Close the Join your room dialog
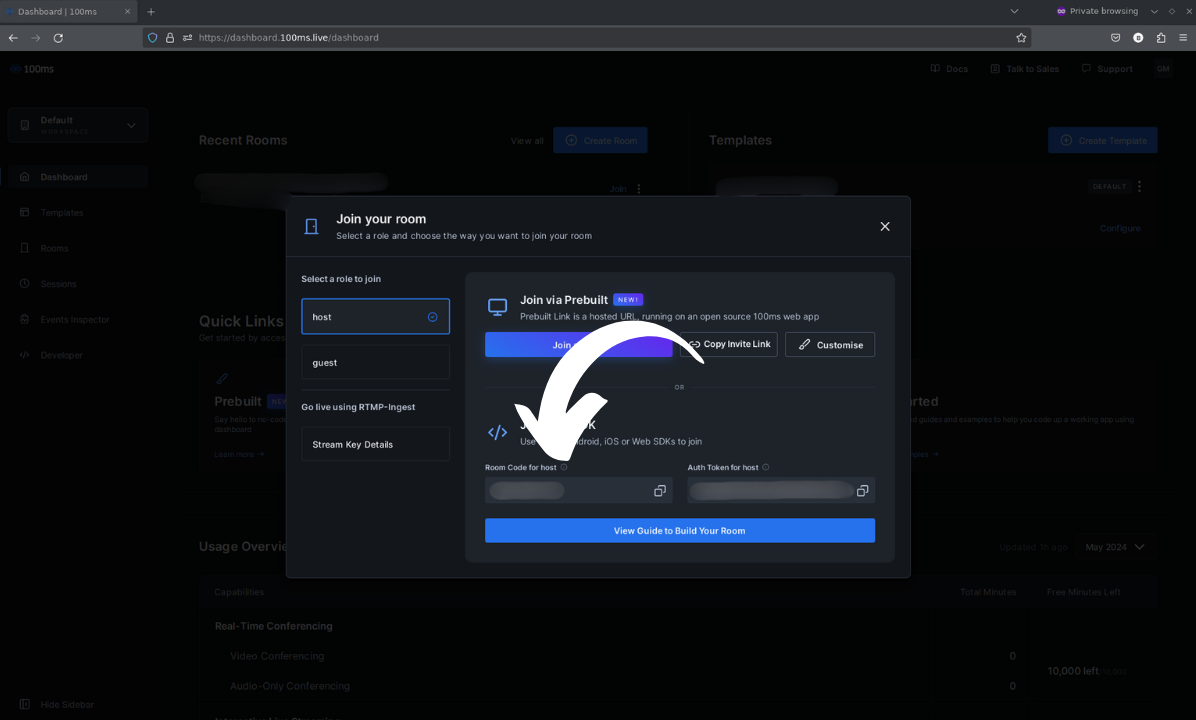Image resolution: width=1196 pixels, height=720 pixels. point(885,227)
